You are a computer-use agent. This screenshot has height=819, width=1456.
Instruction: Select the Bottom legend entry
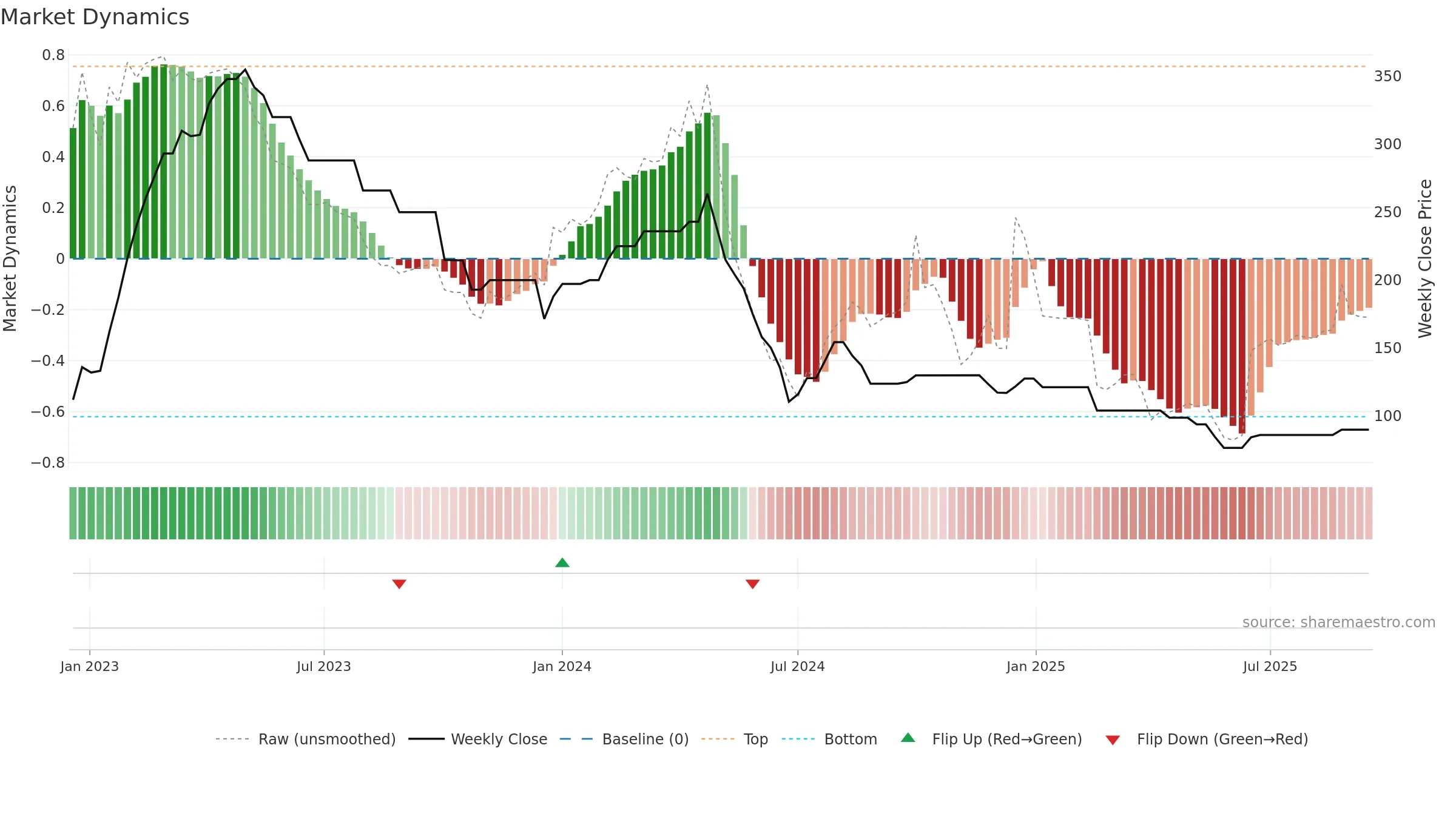tap(829, 739)
